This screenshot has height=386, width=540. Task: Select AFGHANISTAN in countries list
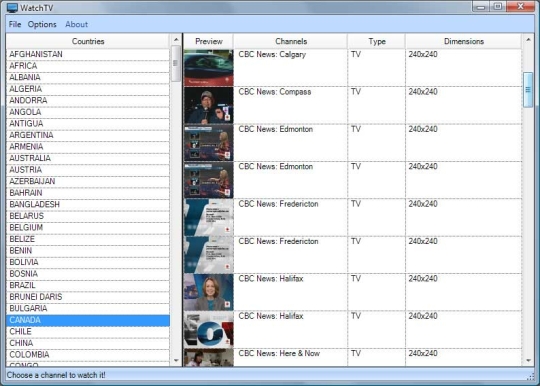coord(88,54)
